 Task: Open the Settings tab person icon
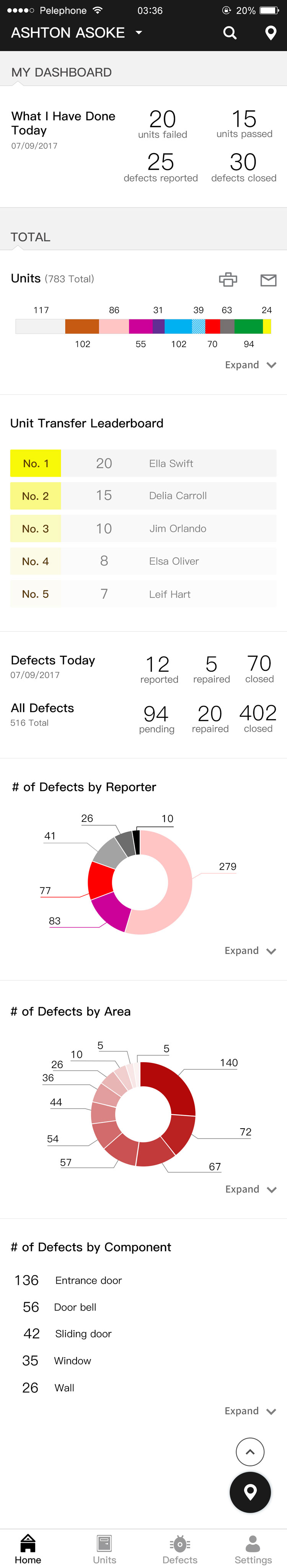(x=253, y=1544)
